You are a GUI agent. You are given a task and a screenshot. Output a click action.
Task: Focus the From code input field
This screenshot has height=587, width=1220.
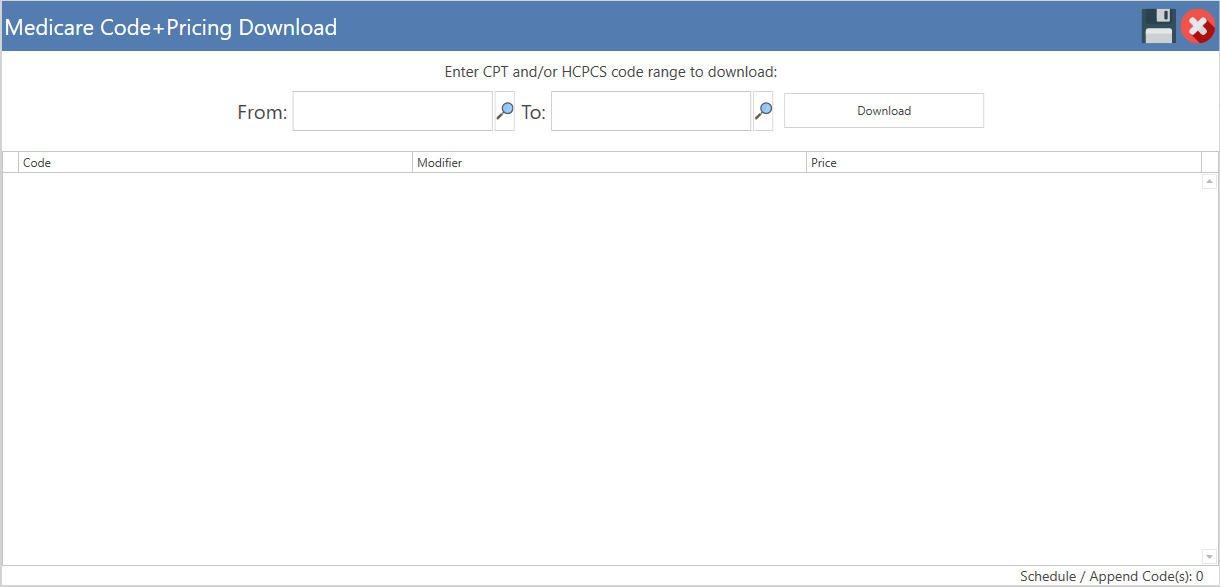[393, 111]
